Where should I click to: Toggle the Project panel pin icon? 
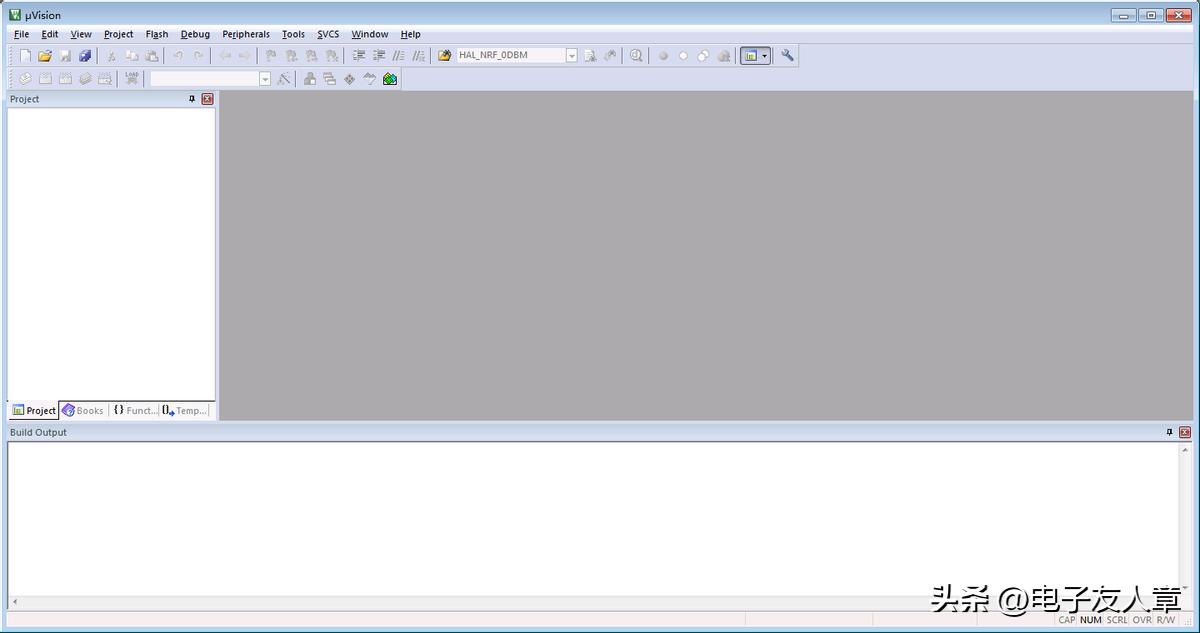tap(192, 99)
